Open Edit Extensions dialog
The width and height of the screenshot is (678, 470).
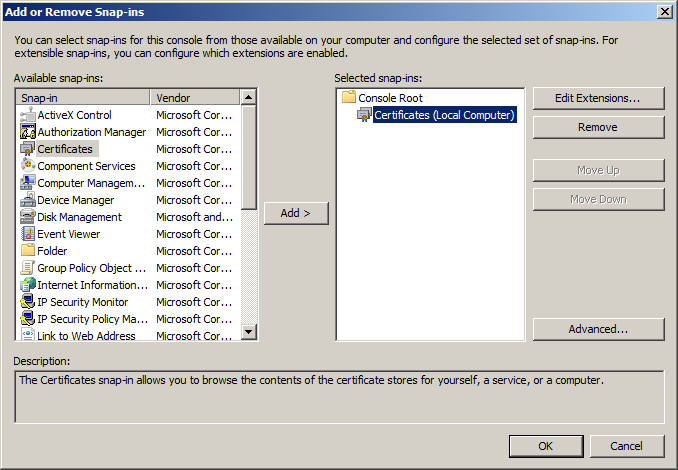[598, 98]
